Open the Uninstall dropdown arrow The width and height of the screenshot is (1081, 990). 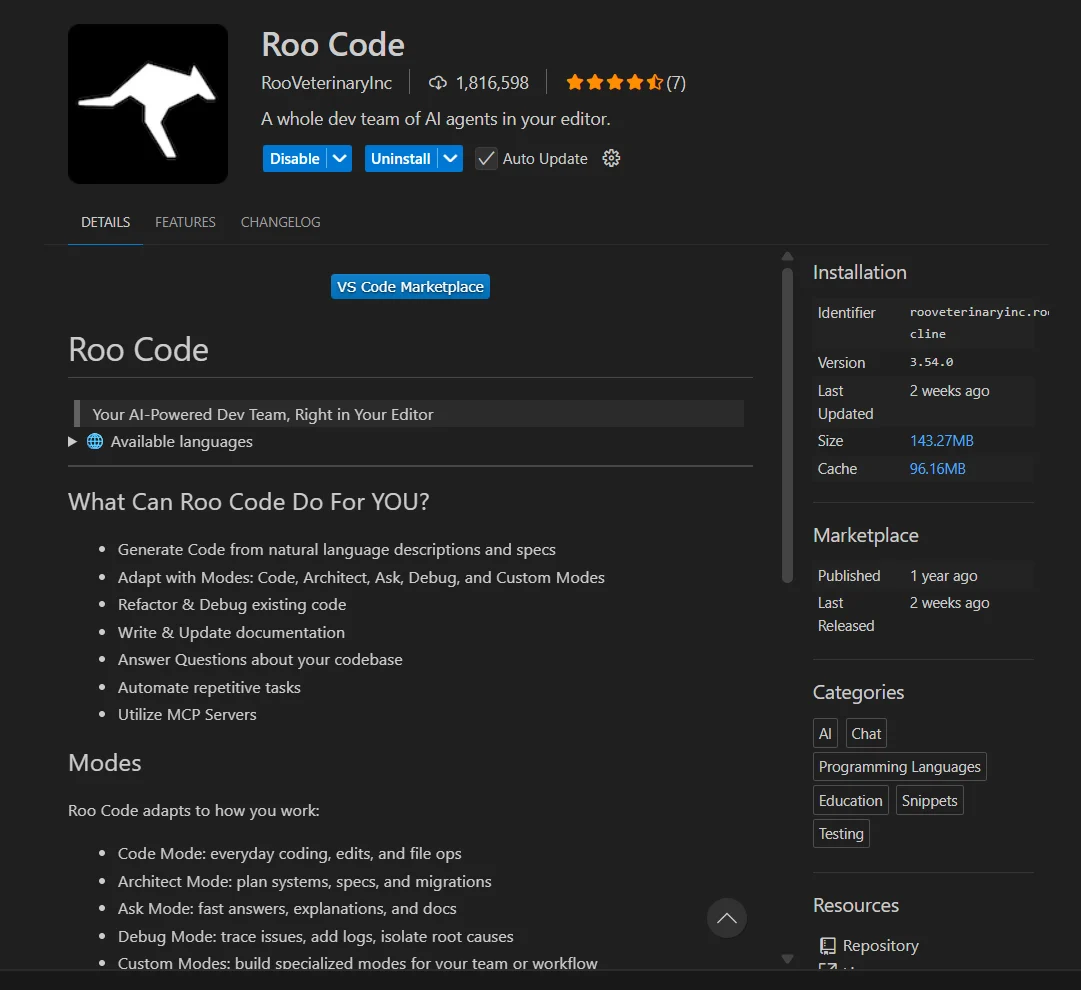[x=450, y=159]
